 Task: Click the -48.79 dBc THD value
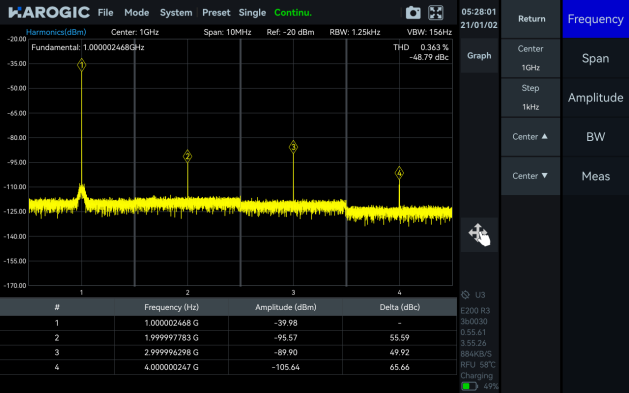[x=429, y=57]
